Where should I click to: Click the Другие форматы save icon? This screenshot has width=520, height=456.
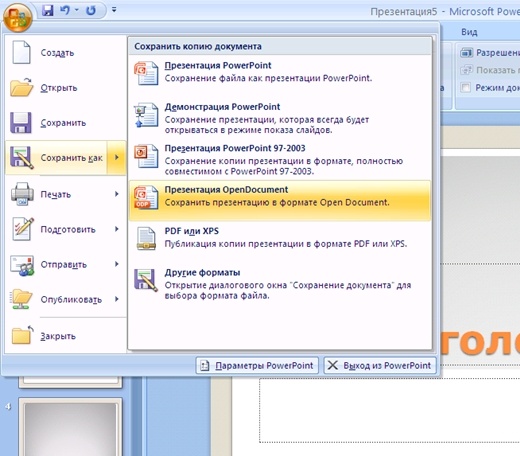pos(146,280)
